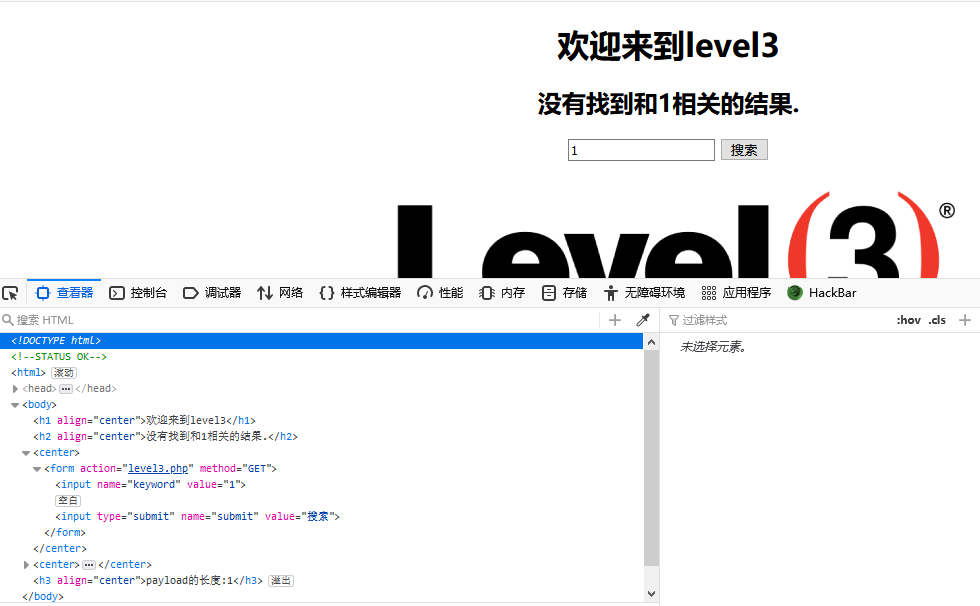Select the h2 没有找到和1相关的结果 row
This screenshot has width=980, height=606.
click(x=321, y=437)
